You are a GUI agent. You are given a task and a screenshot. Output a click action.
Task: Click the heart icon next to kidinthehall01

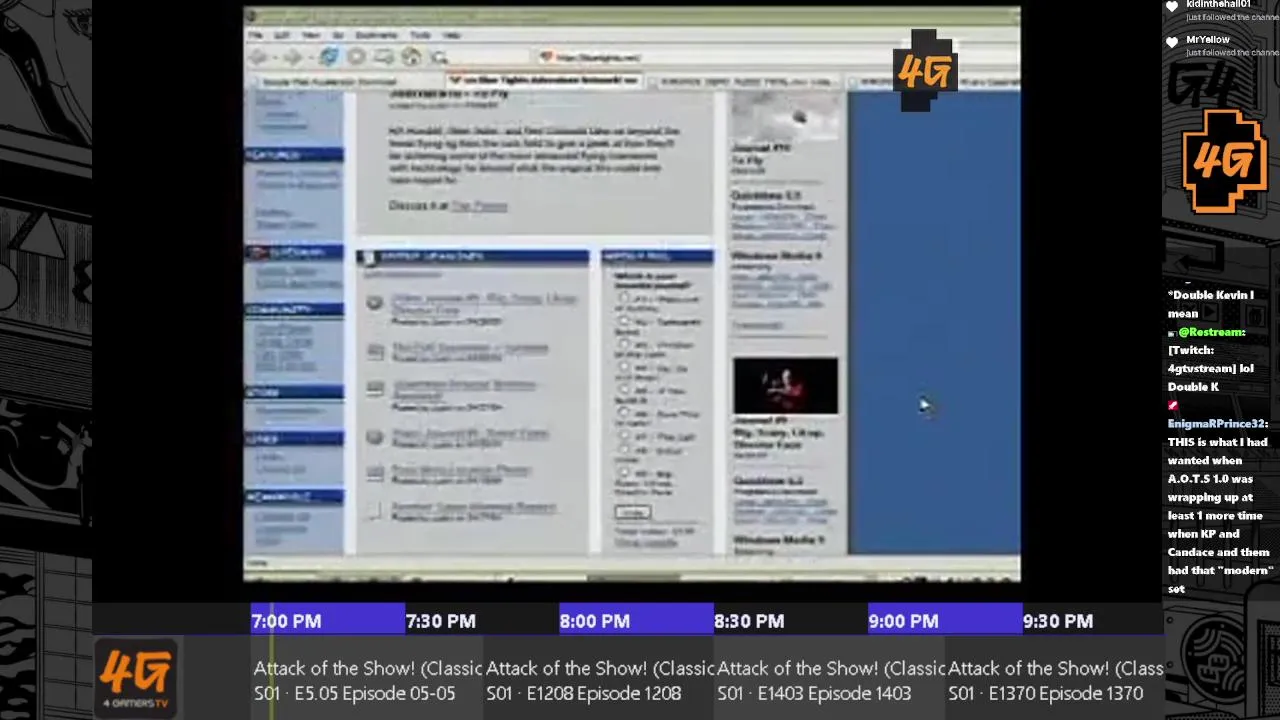click(1172, 7)
